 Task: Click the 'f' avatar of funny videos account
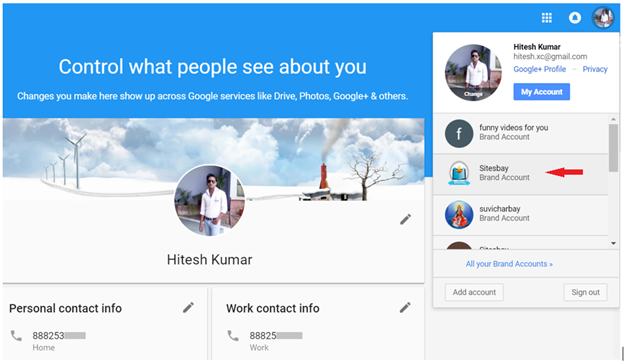tap(459, 134)
